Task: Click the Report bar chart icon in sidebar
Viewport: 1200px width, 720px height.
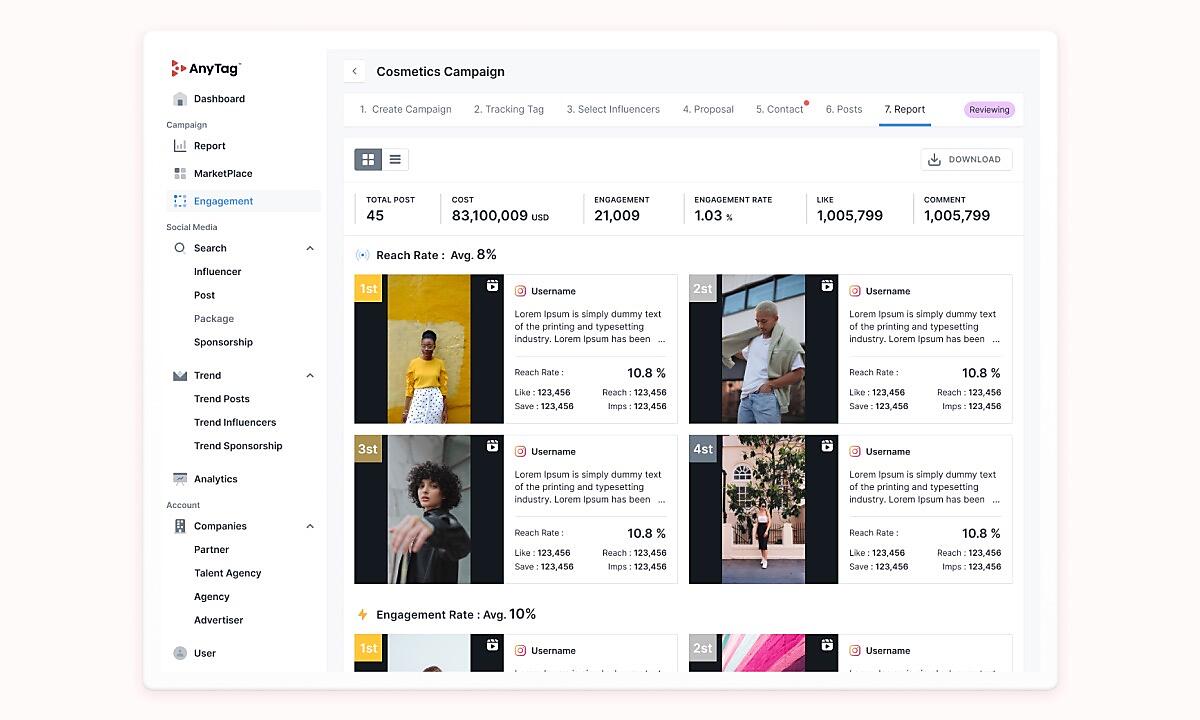Action: (180, 146)
